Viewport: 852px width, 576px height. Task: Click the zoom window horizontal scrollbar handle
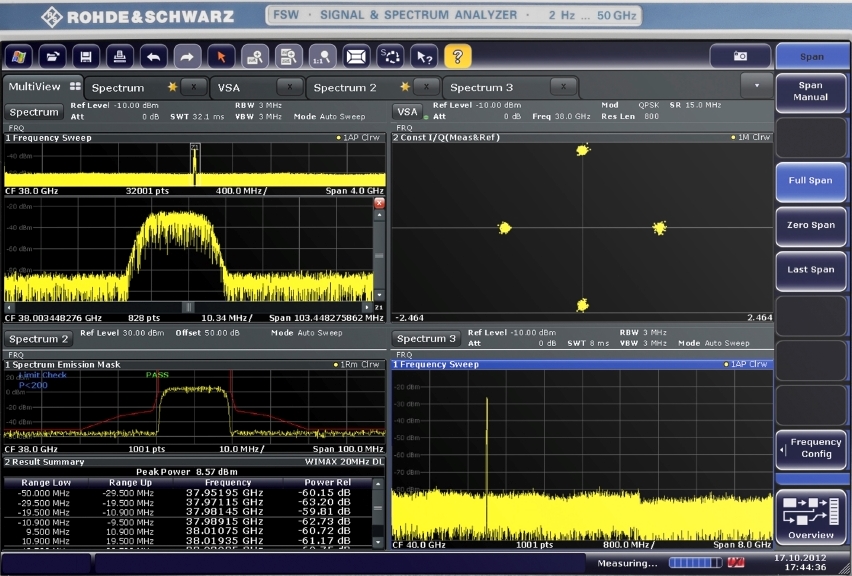pos(187,307)
